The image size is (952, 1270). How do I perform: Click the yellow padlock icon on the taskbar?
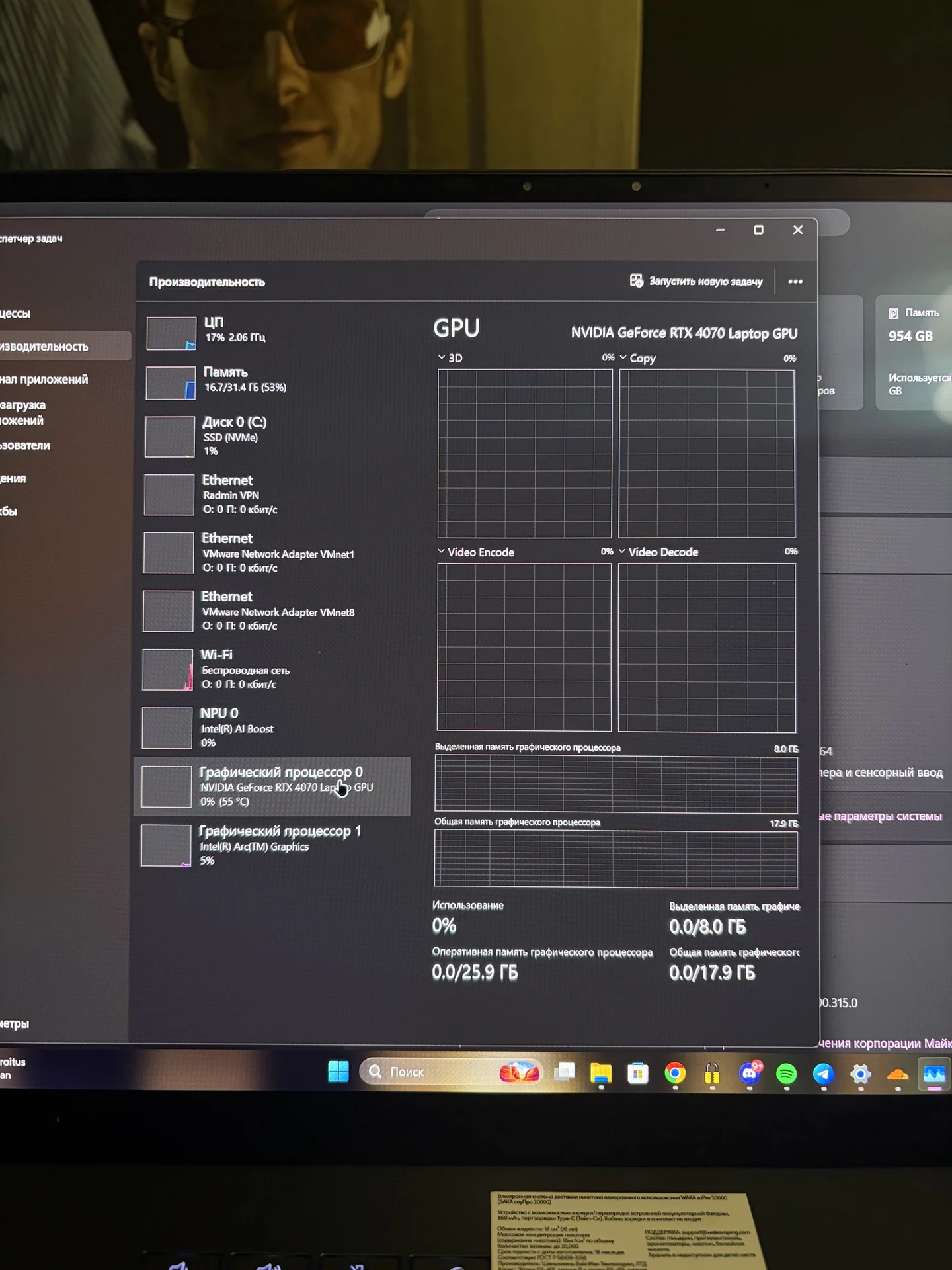[x=712, y=1073]
